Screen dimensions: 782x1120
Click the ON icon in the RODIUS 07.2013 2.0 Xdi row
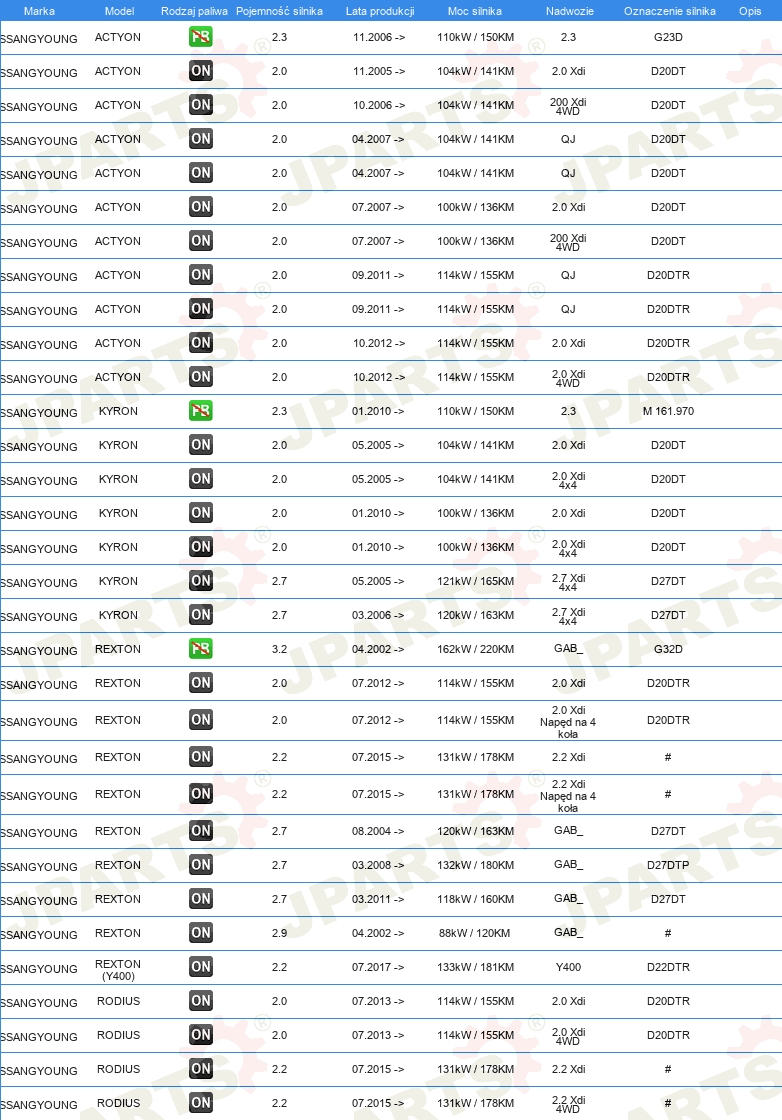tap(201, 1001)
